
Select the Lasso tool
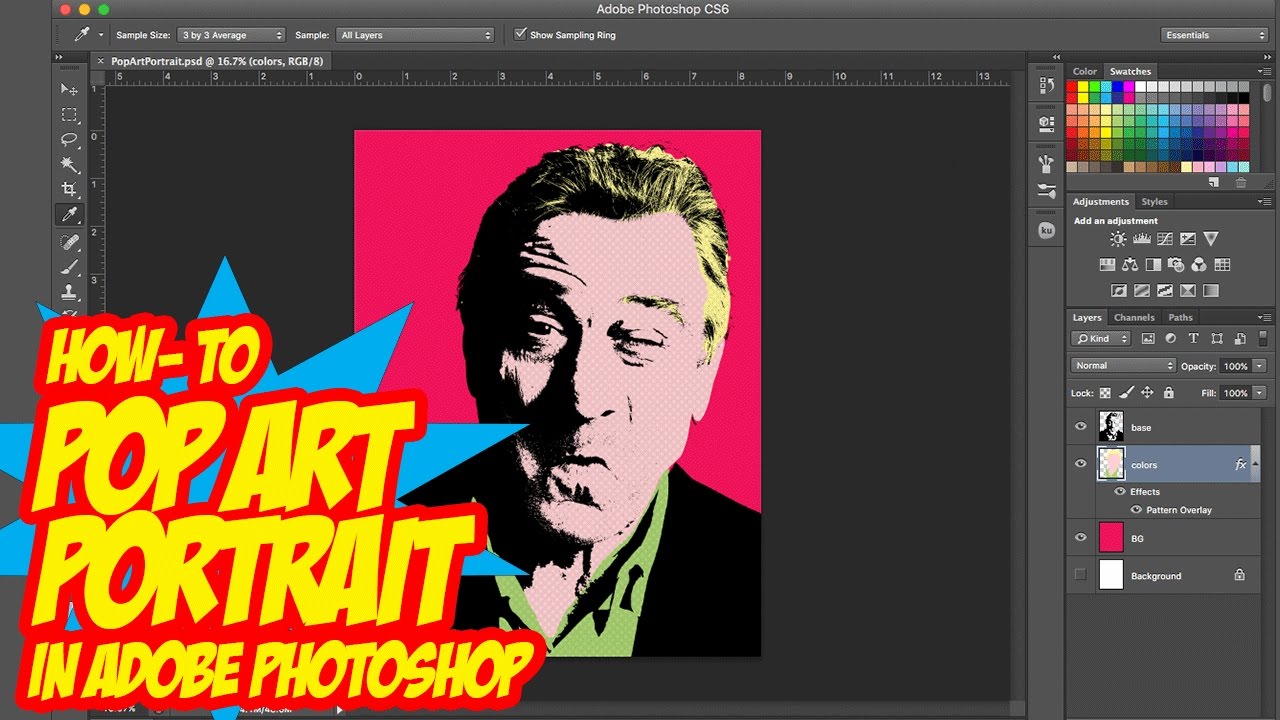click(x=69, y=140)
